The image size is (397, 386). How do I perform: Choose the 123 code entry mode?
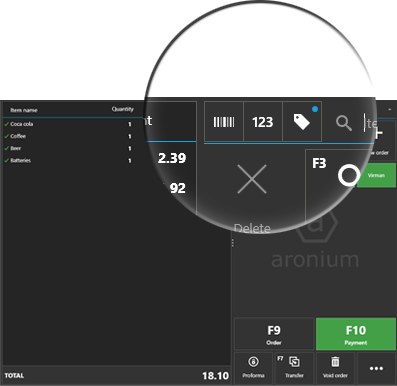pos(263,122)
